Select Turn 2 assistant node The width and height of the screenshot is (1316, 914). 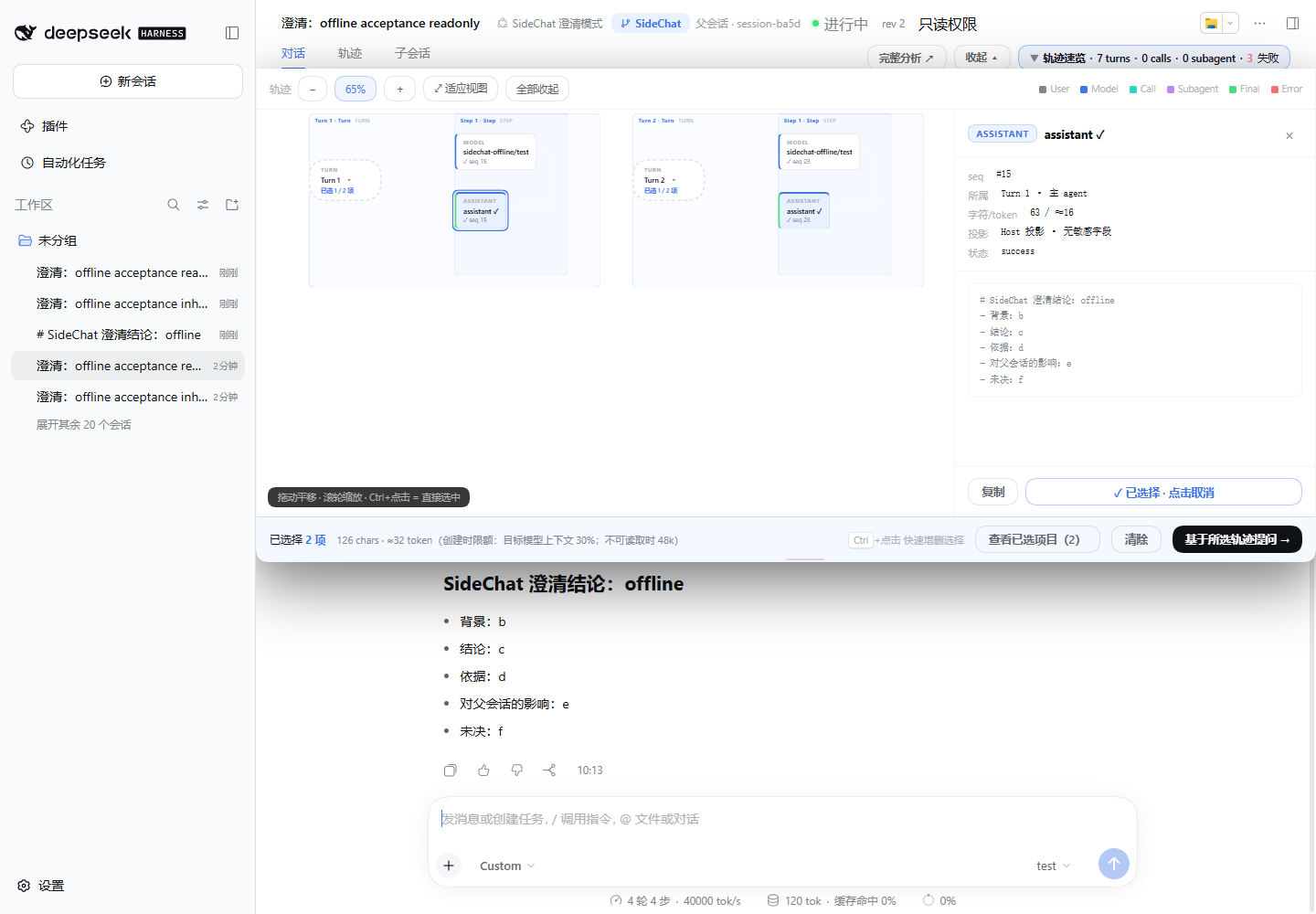(x=804, y=211)
